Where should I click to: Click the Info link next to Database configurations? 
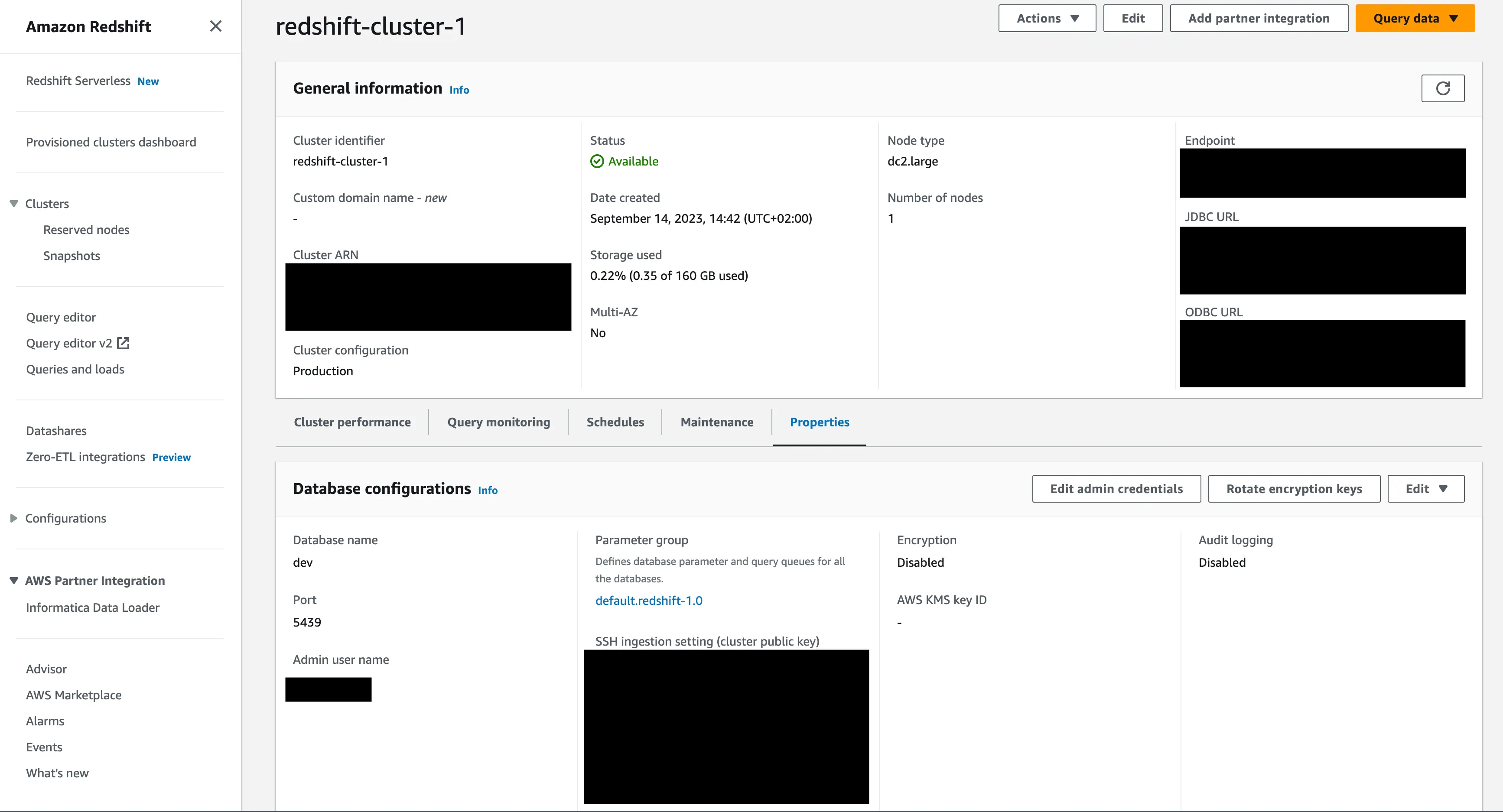[x=488, y=490]
